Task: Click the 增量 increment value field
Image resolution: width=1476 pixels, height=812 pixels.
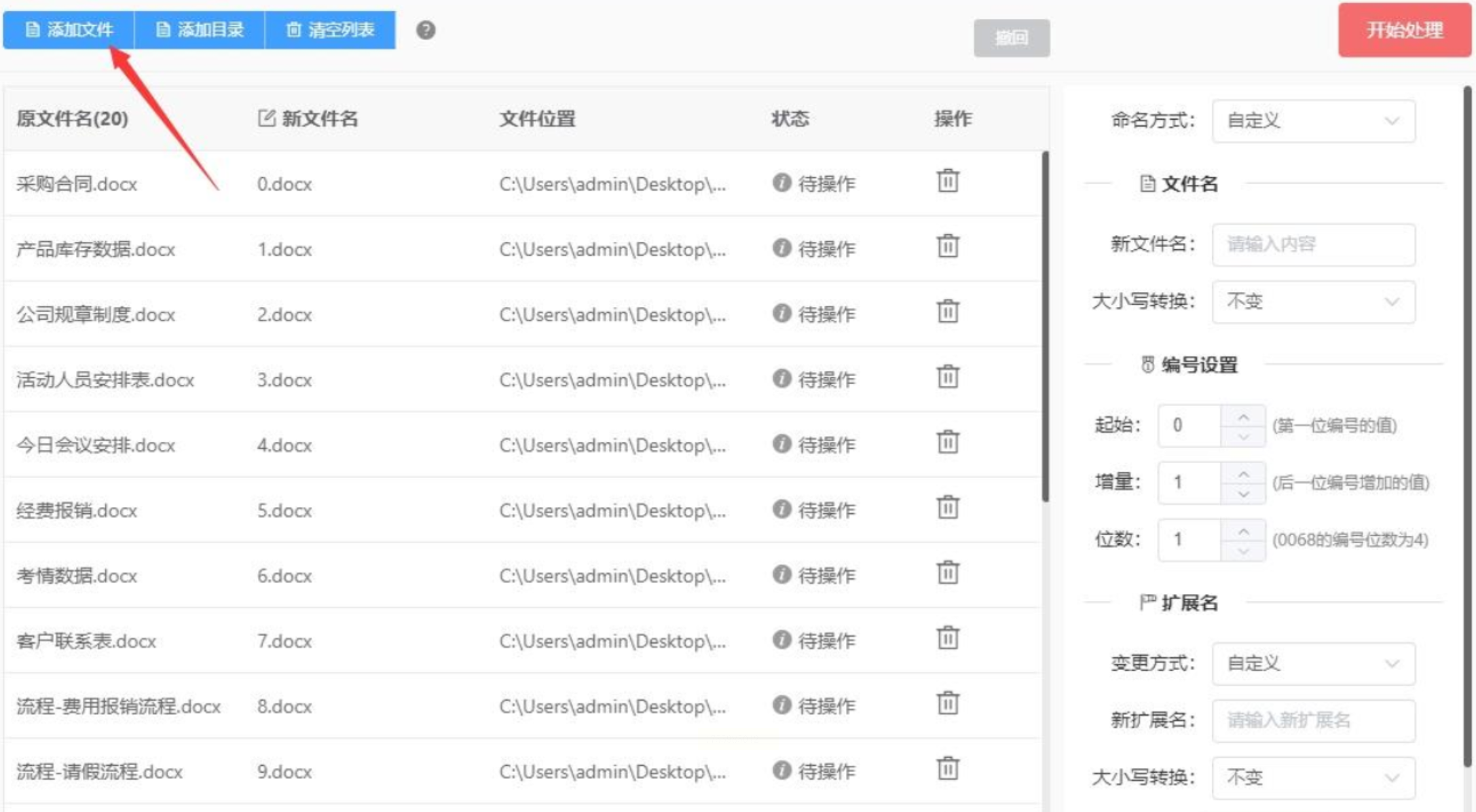Action: click(1189, 483)
